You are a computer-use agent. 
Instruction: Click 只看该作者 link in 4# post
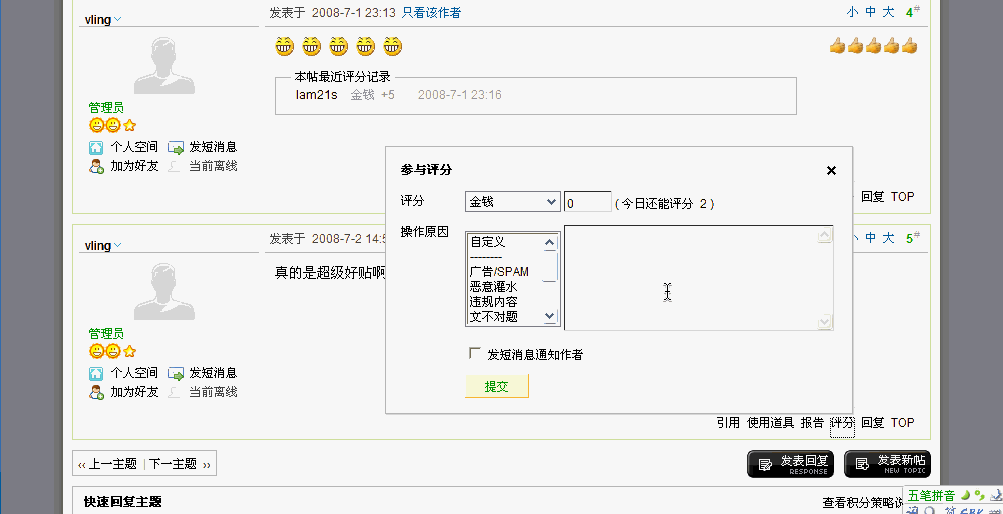pos(431,12)
